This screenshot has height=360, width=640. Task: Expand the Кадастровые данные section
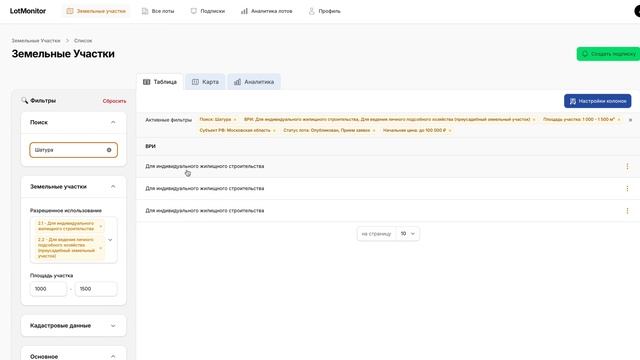[113, 326]
